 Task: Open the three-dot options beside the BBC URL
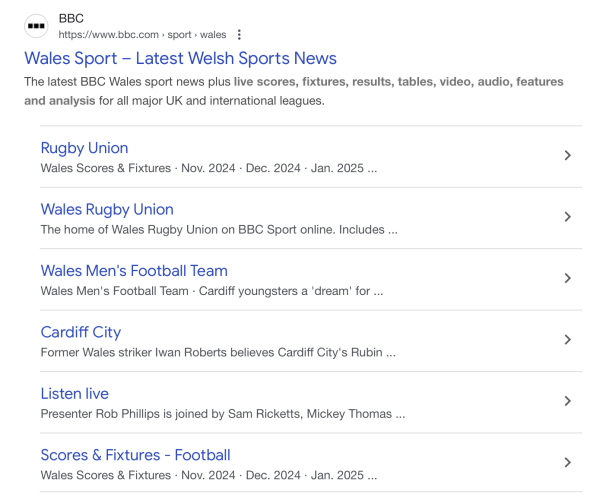point(238,35)
